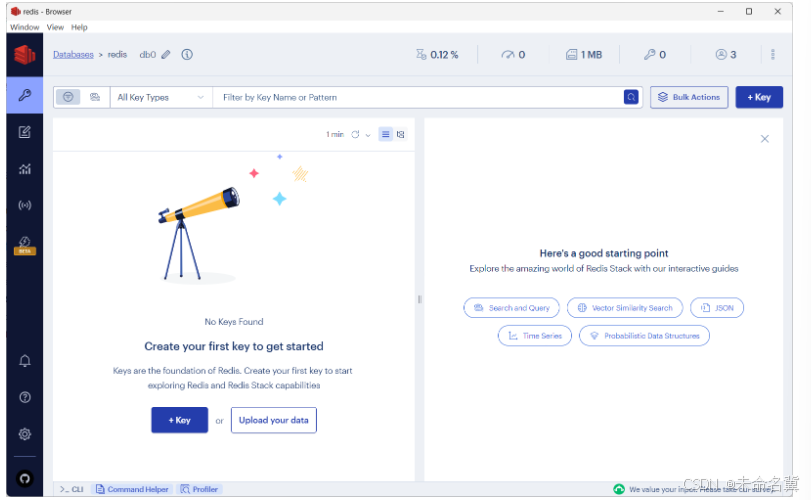
Task: Click the Databases breadcrumb link
Action: pos(73,54)
